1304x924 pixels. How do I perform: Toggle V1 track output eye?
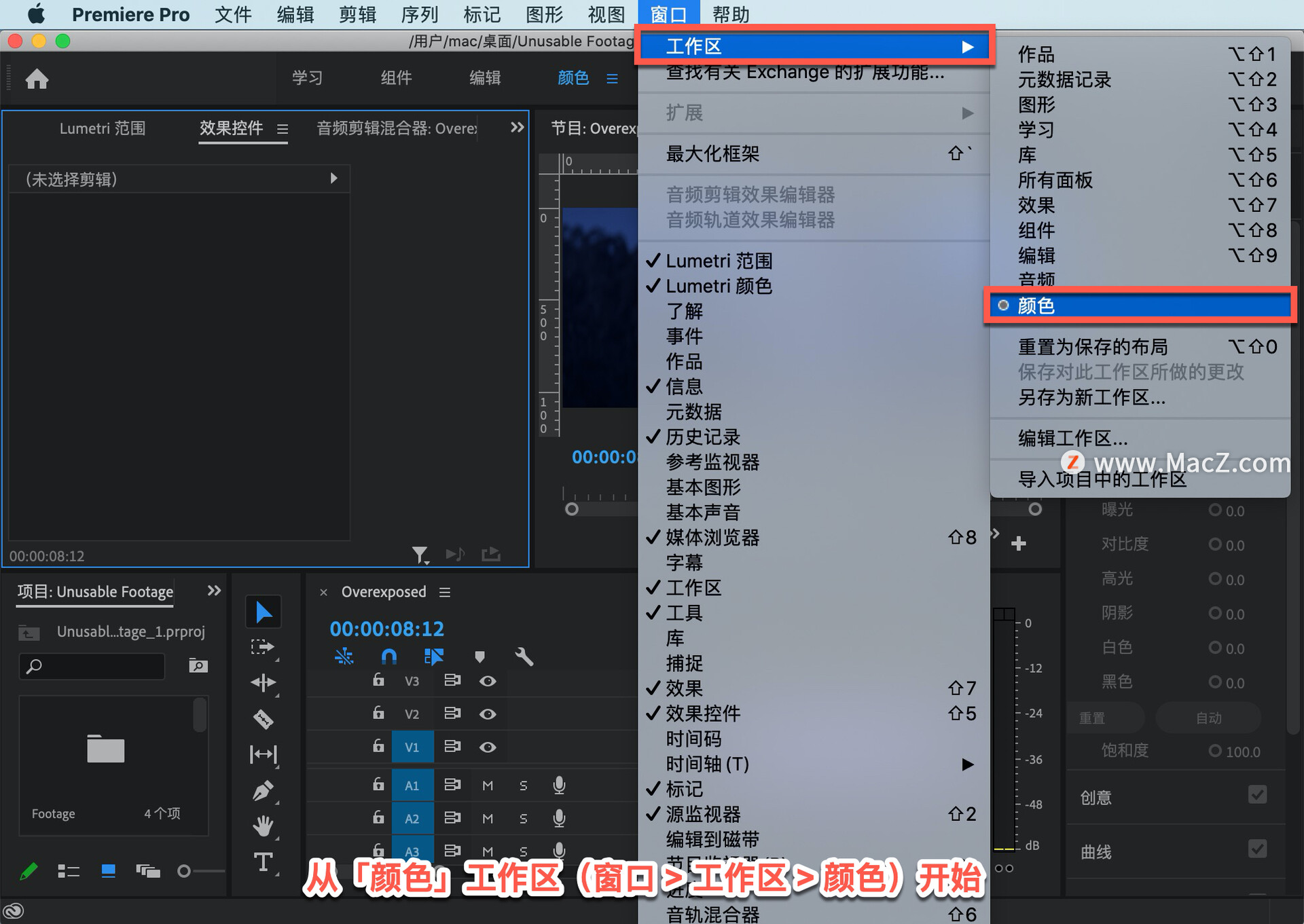click(488, 747)
